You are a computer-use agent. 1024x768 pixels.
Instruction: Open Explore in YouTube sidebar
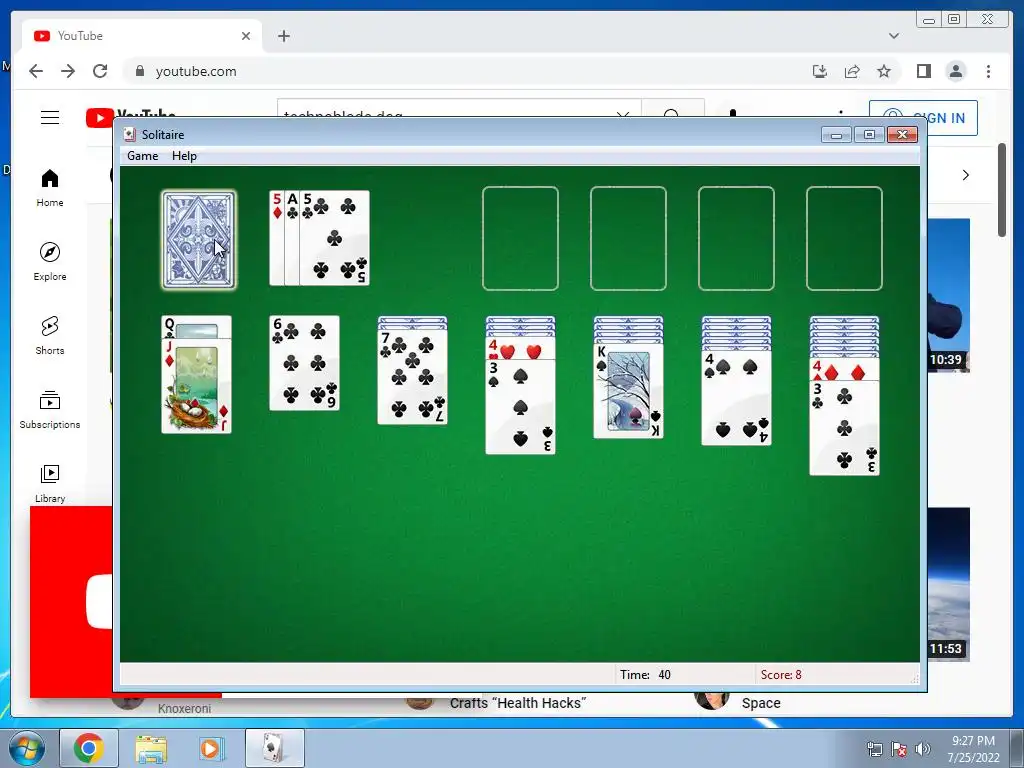pyautogui.click(x=50, y=262)
